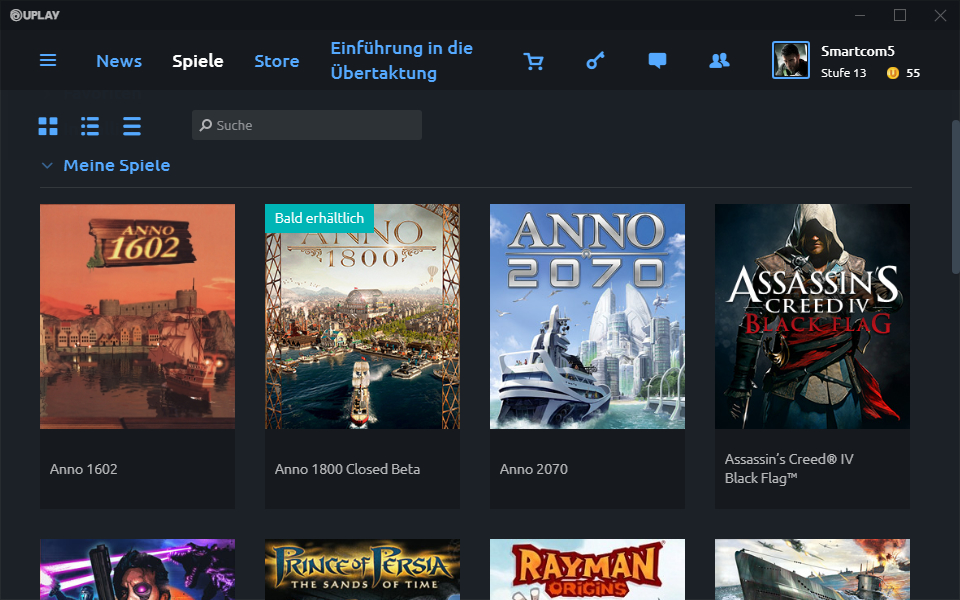Select the Spiele tab

pyautogui.click(x=197, y=61)
